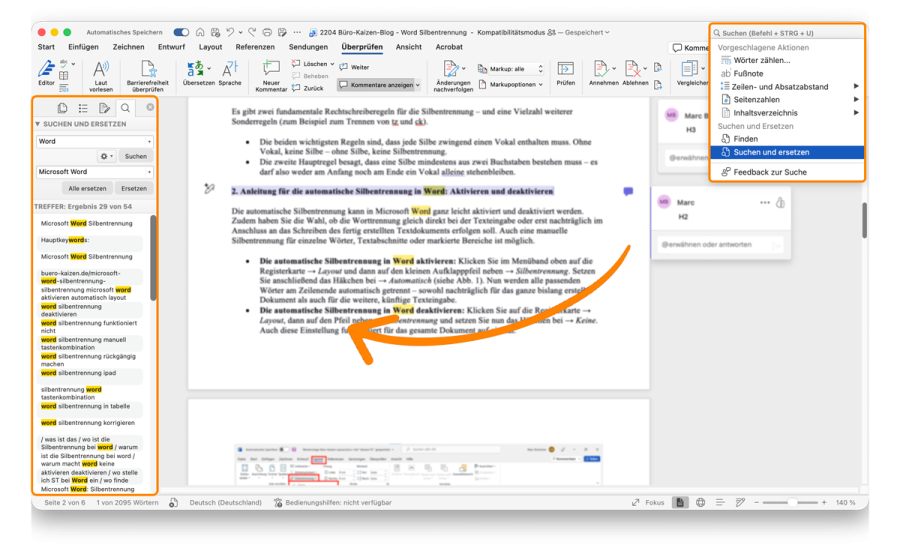The image size is (900, 551).
Task: Click the print icon in title bar
Action: tap(267, 32)
